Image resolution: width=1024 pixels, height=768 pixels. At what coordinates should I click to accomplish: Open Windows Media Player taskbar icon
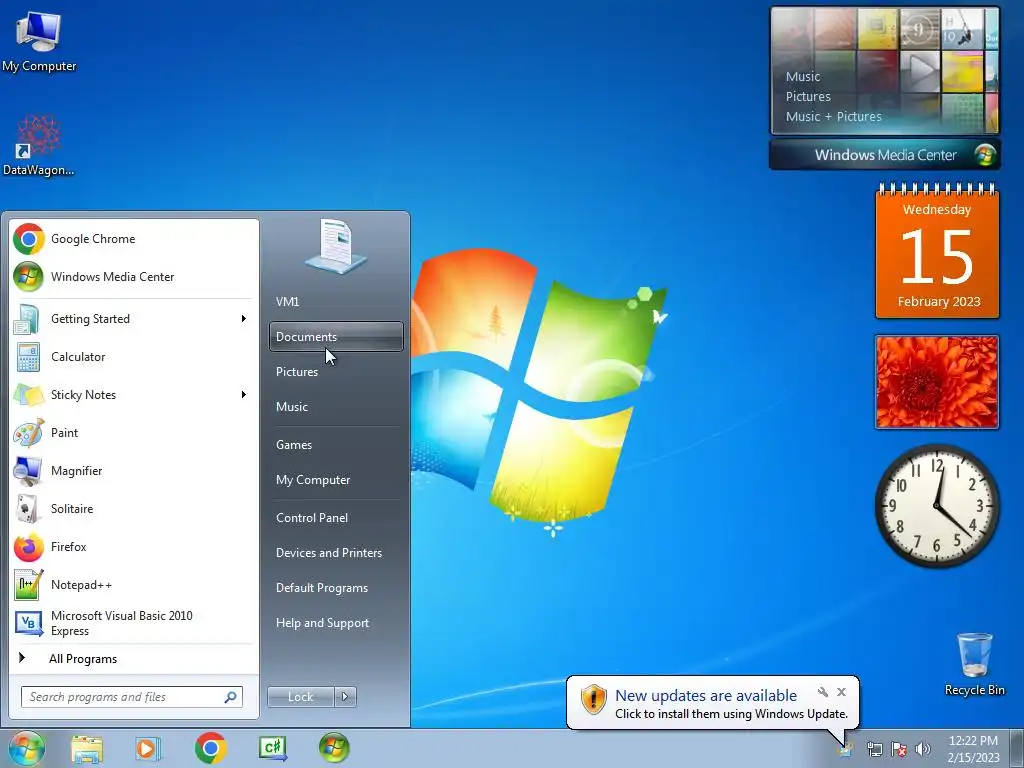click(148, 748)
